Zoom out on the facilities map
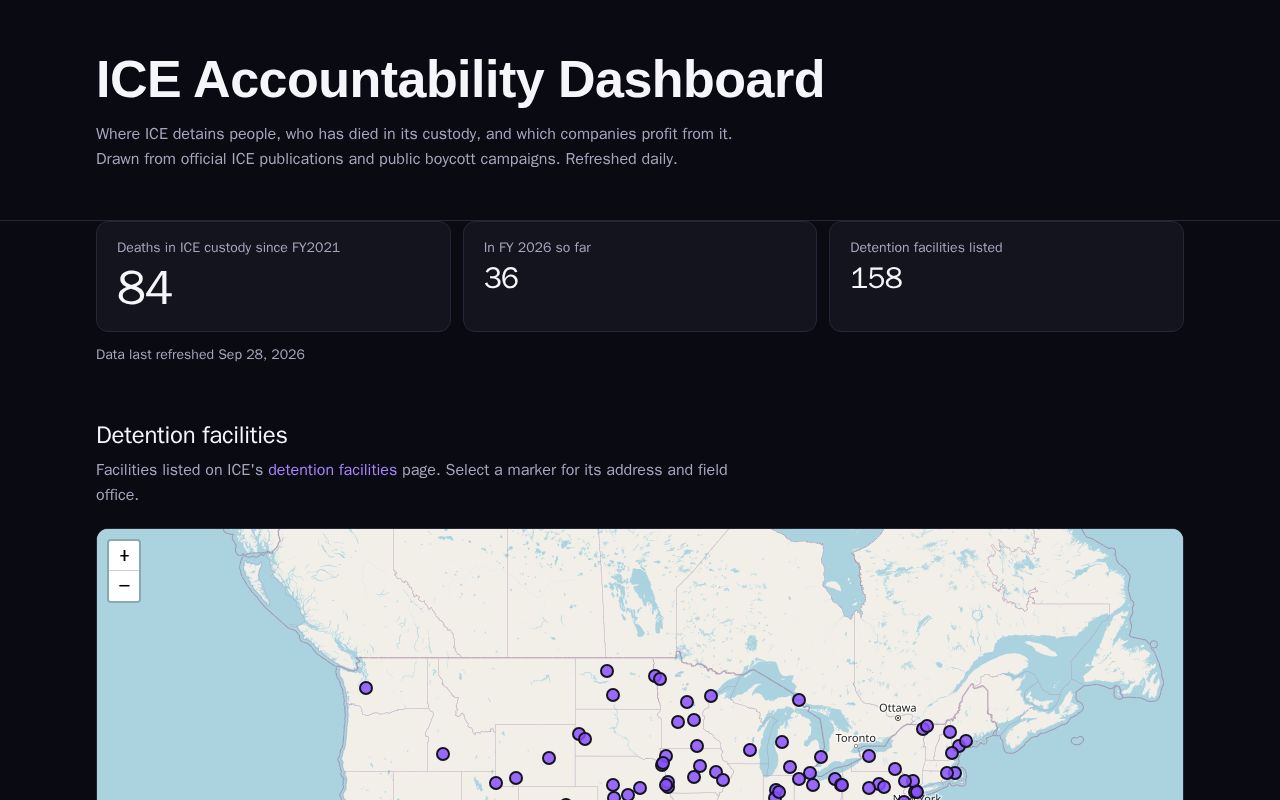This screenshot has width=1280, height=800. pos(124,586)
